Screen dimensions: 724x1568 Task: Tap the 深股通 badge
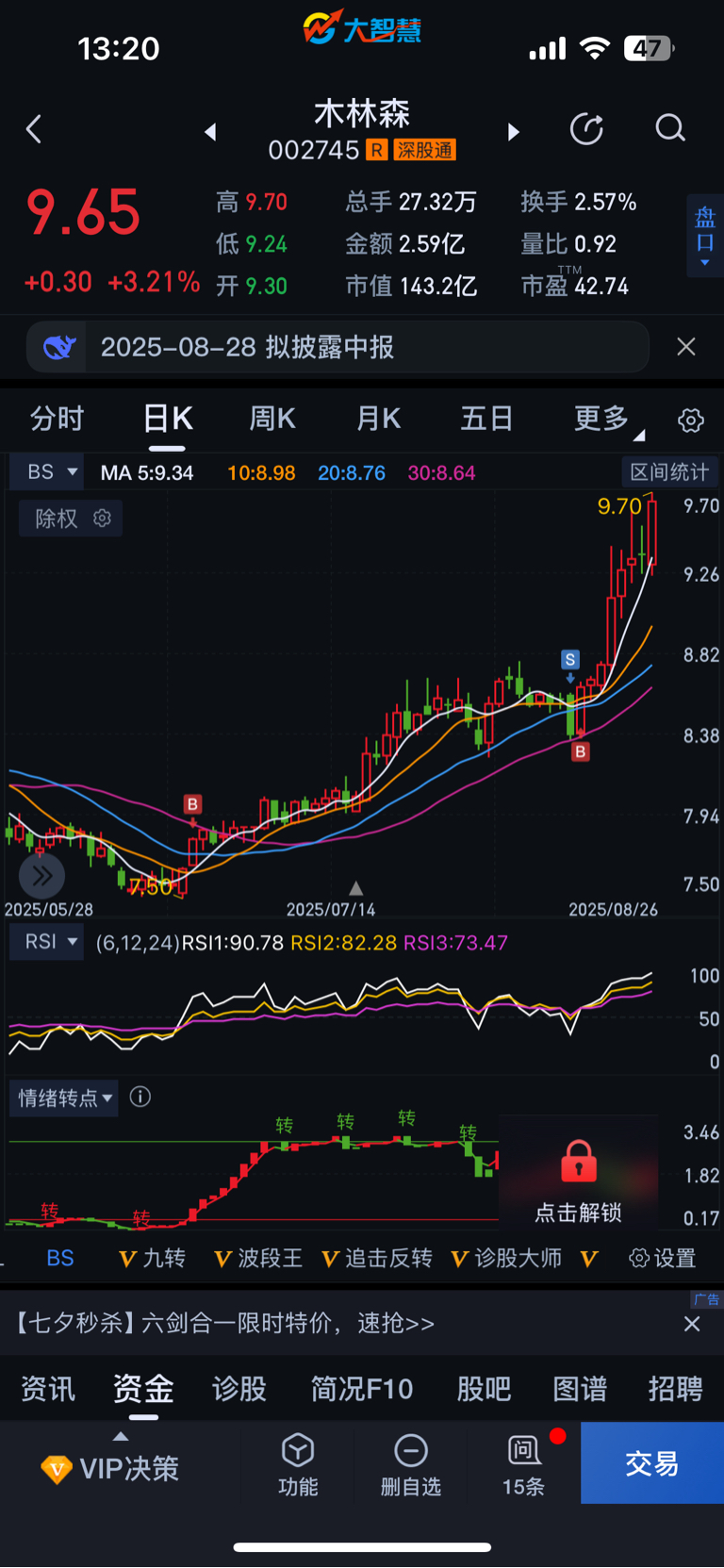[x=424, y=150]
